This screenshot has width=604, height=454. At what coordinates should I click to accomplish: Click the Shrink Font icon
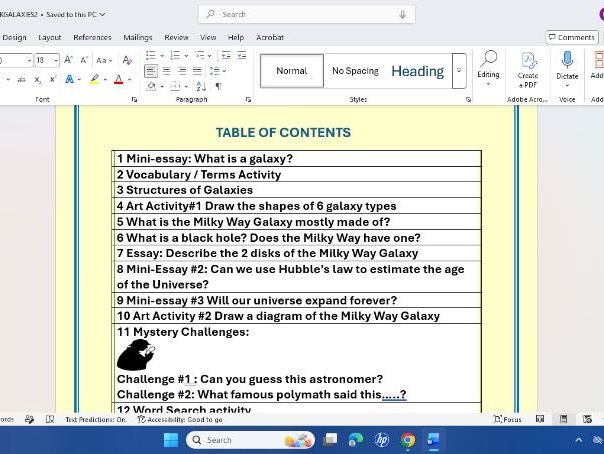point(84,60)
